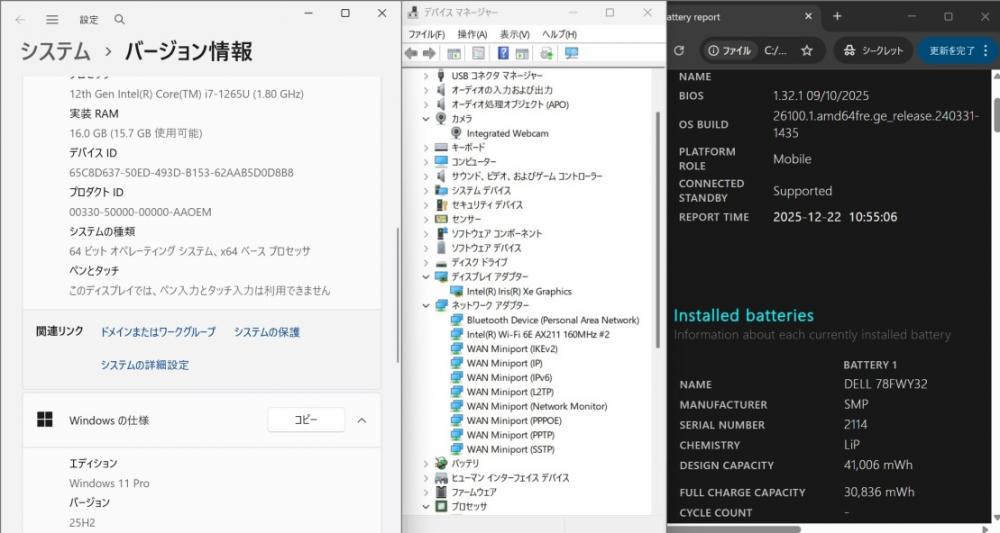
Task: Collapse the プロセッサ node
Action: click(426, 506)
